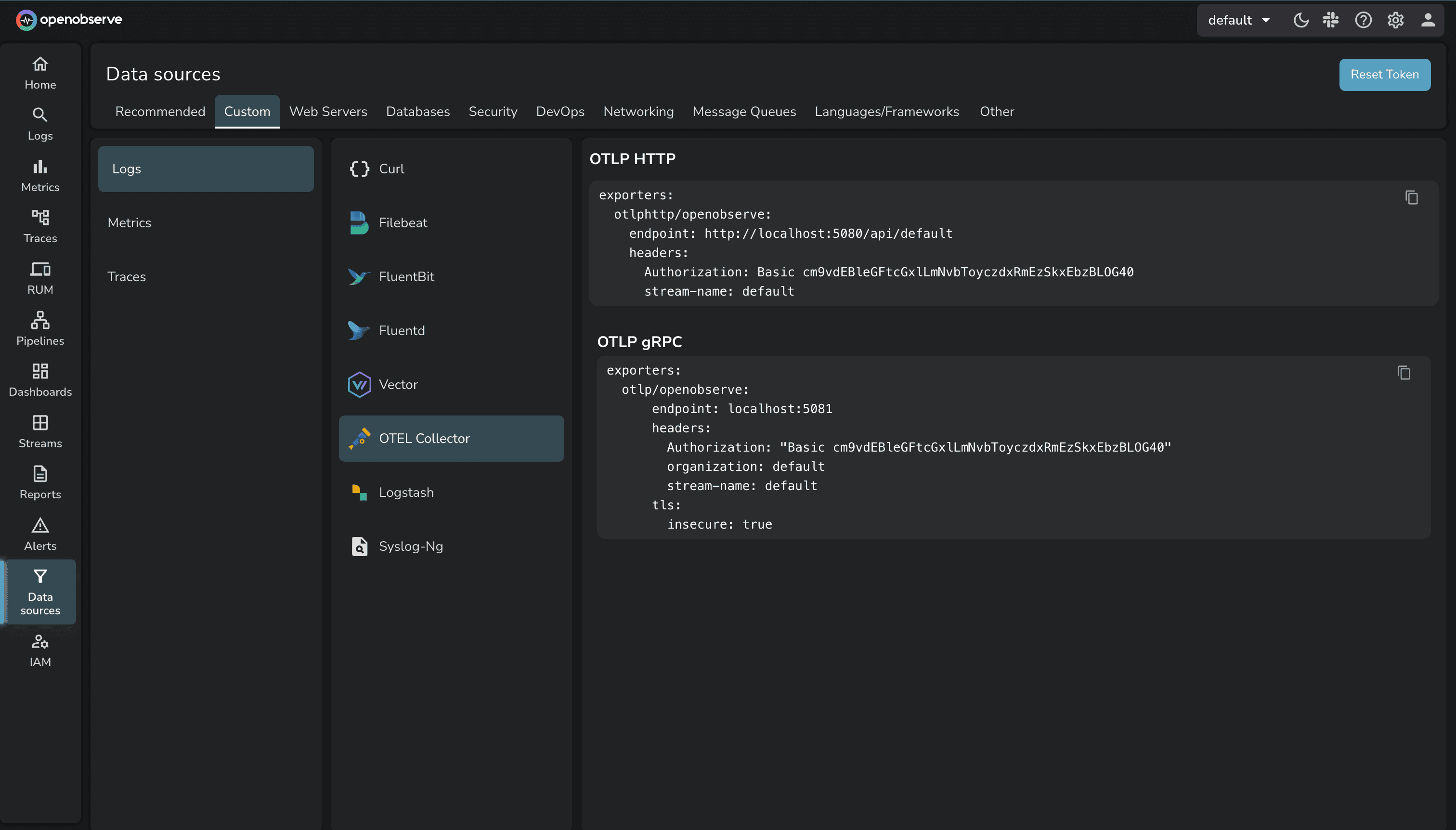Image resolution: width=1456 pixels, height=830 pixels.
Task: Click the Home sidebar icon
Action: pyautogui.click(x=40, y=71)
